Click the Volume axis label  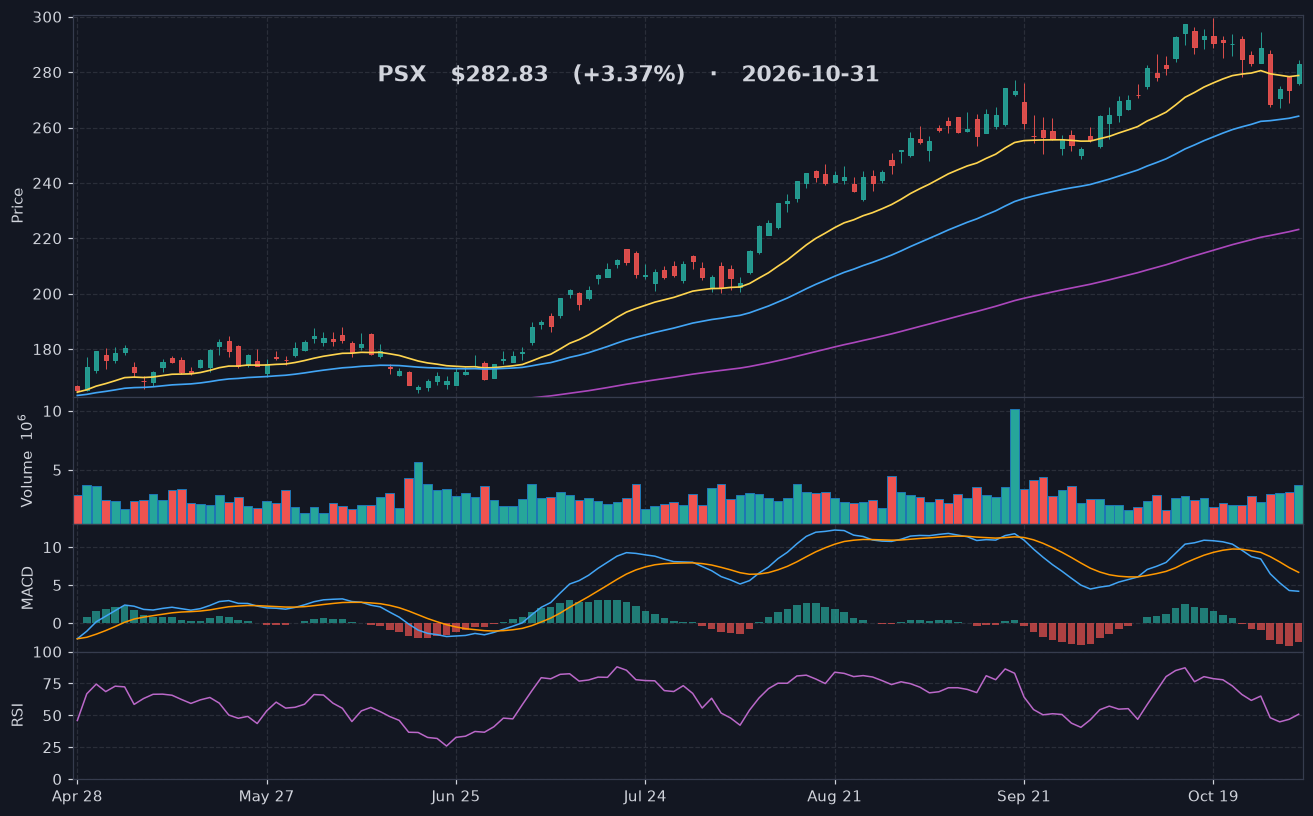click(27, 460)
